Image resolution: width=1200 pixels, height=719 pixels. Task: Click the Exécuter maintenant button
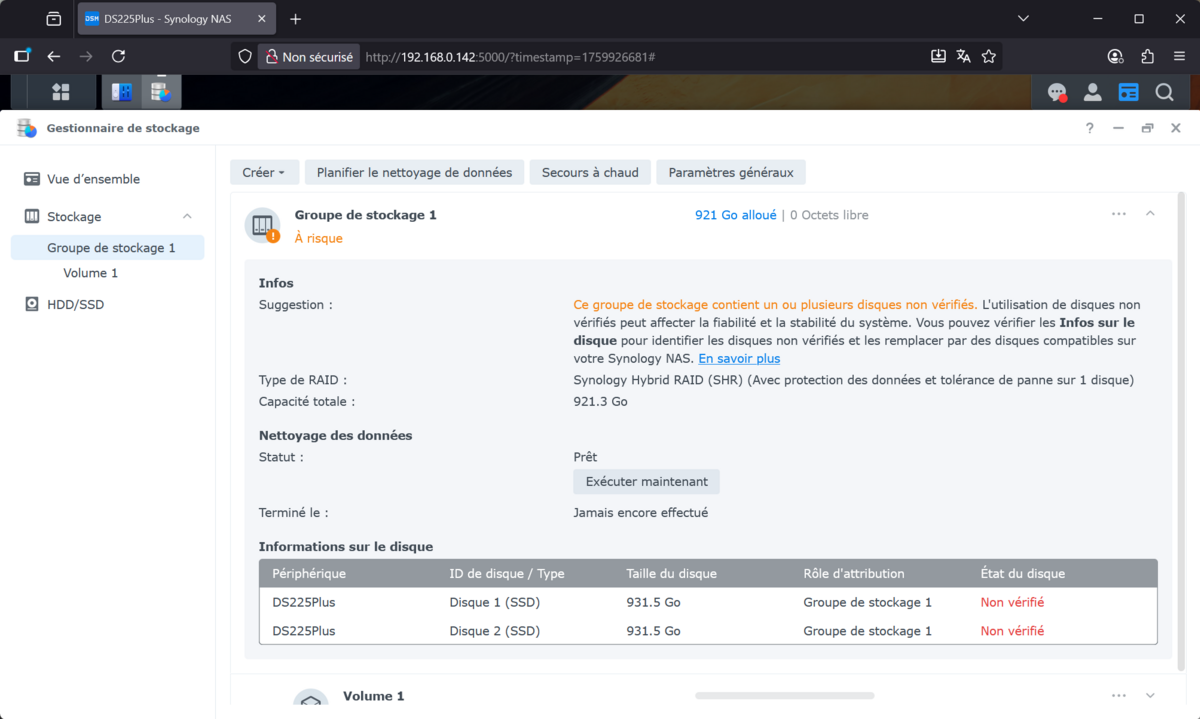pos(646,481)
